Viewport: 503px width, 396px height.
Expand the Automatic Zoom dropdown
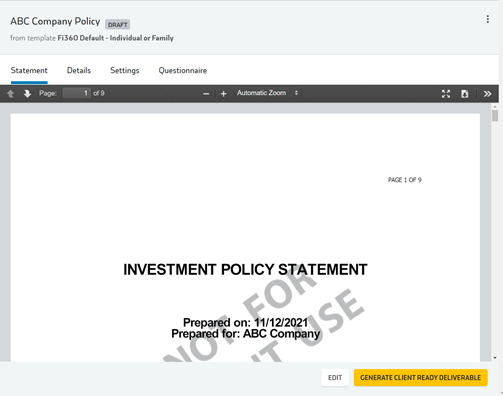tap(268, 93)
